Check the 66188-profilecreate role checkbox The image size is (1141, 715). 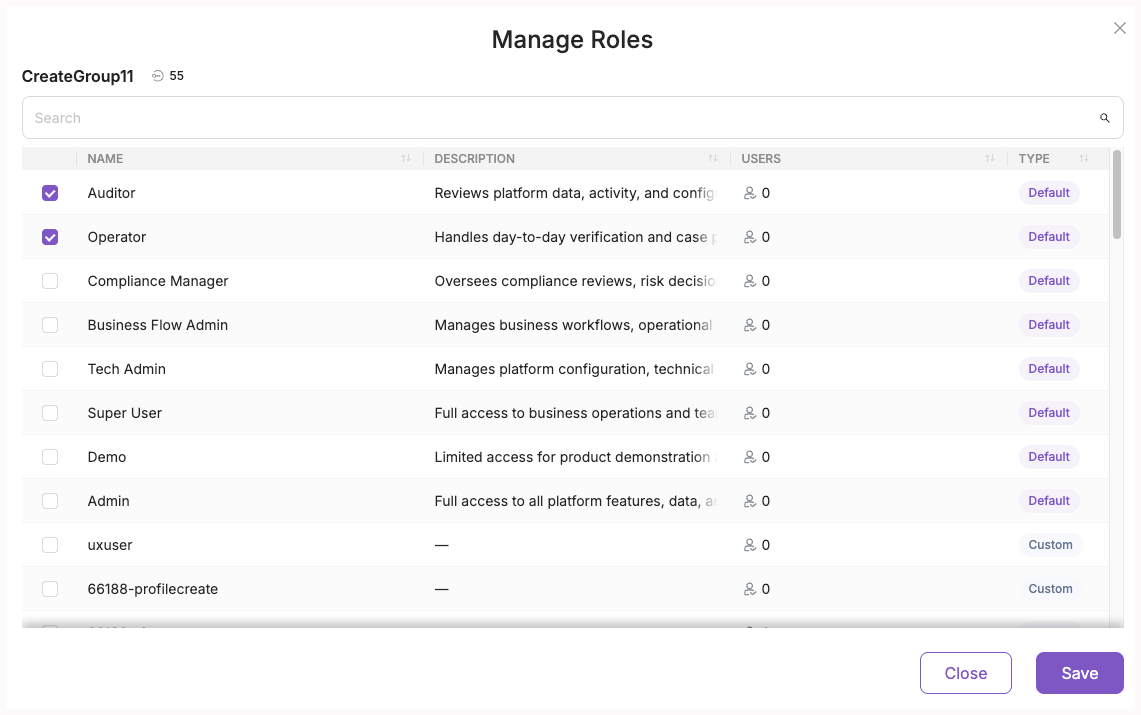49,589
